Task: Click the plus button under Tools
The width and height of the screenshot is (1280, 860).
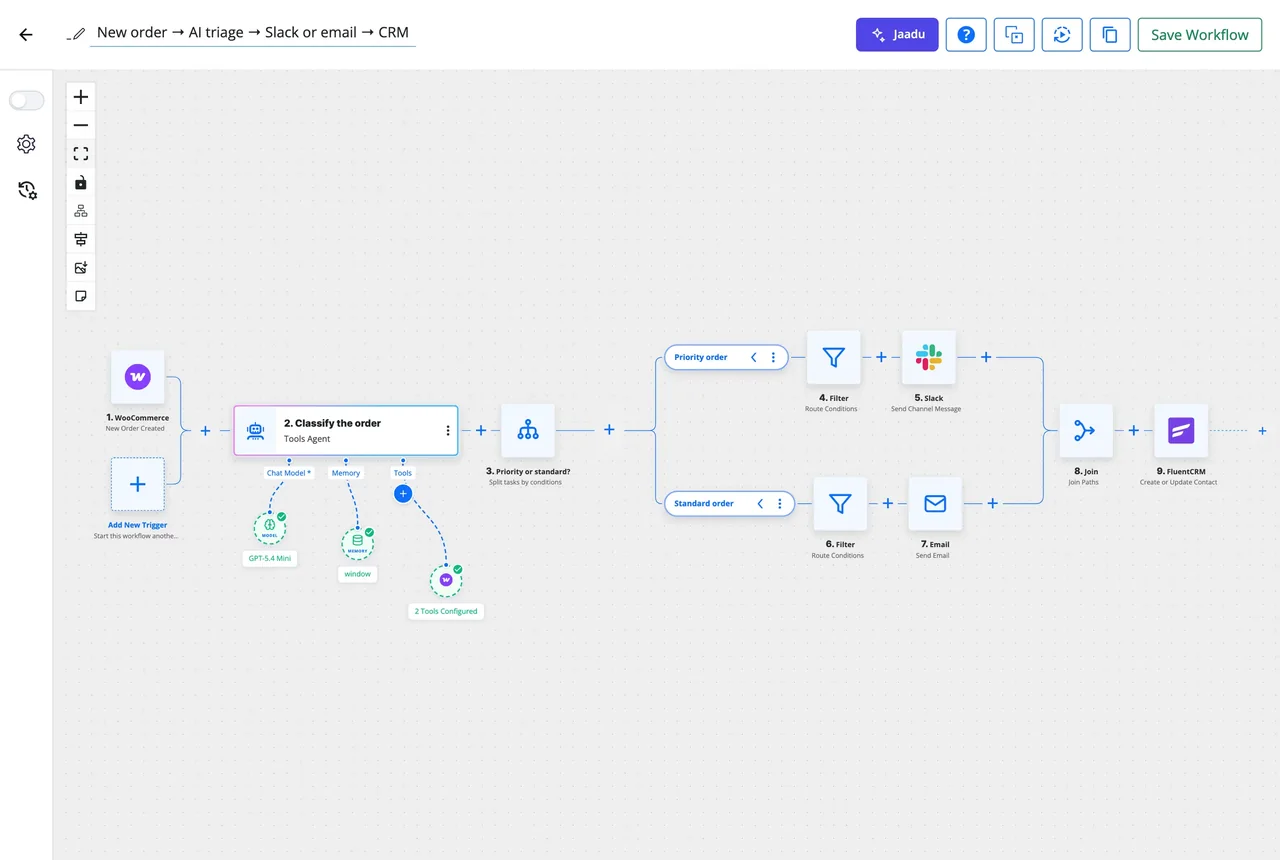Action: pyautogui.click(x=402, y=493)
